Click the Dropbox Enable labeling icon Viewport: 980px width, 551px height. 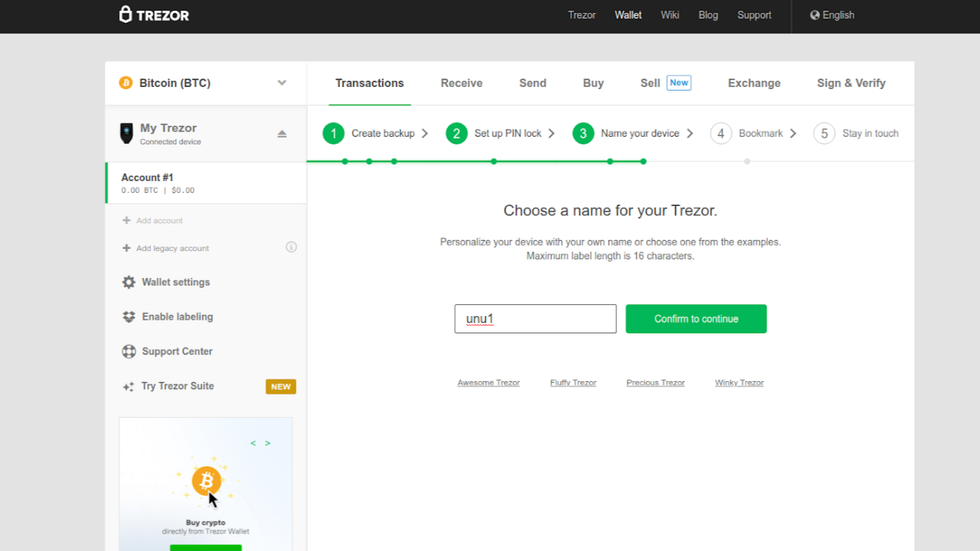pos(129,317)
